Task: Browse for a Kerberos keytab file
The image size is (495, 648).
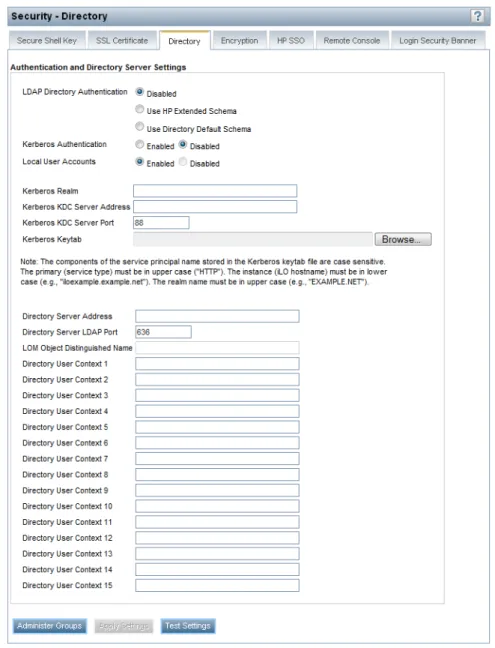Action: point(403,239)
